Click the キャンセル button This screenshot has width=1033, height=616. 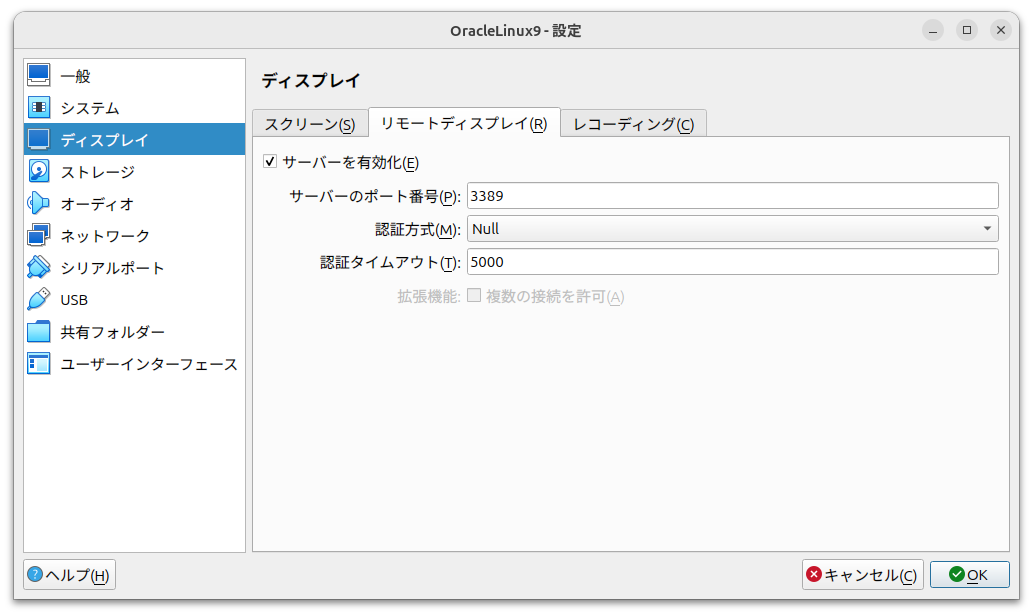[862, 574]
